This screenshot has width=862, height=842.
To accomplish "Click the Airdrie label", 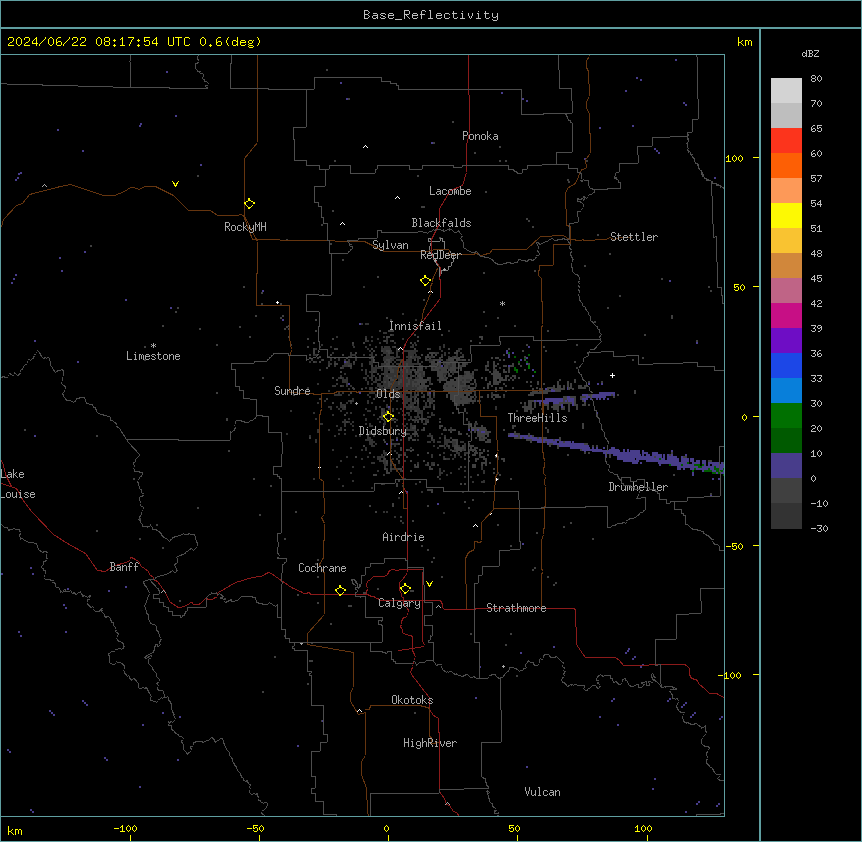I will 403,537.
